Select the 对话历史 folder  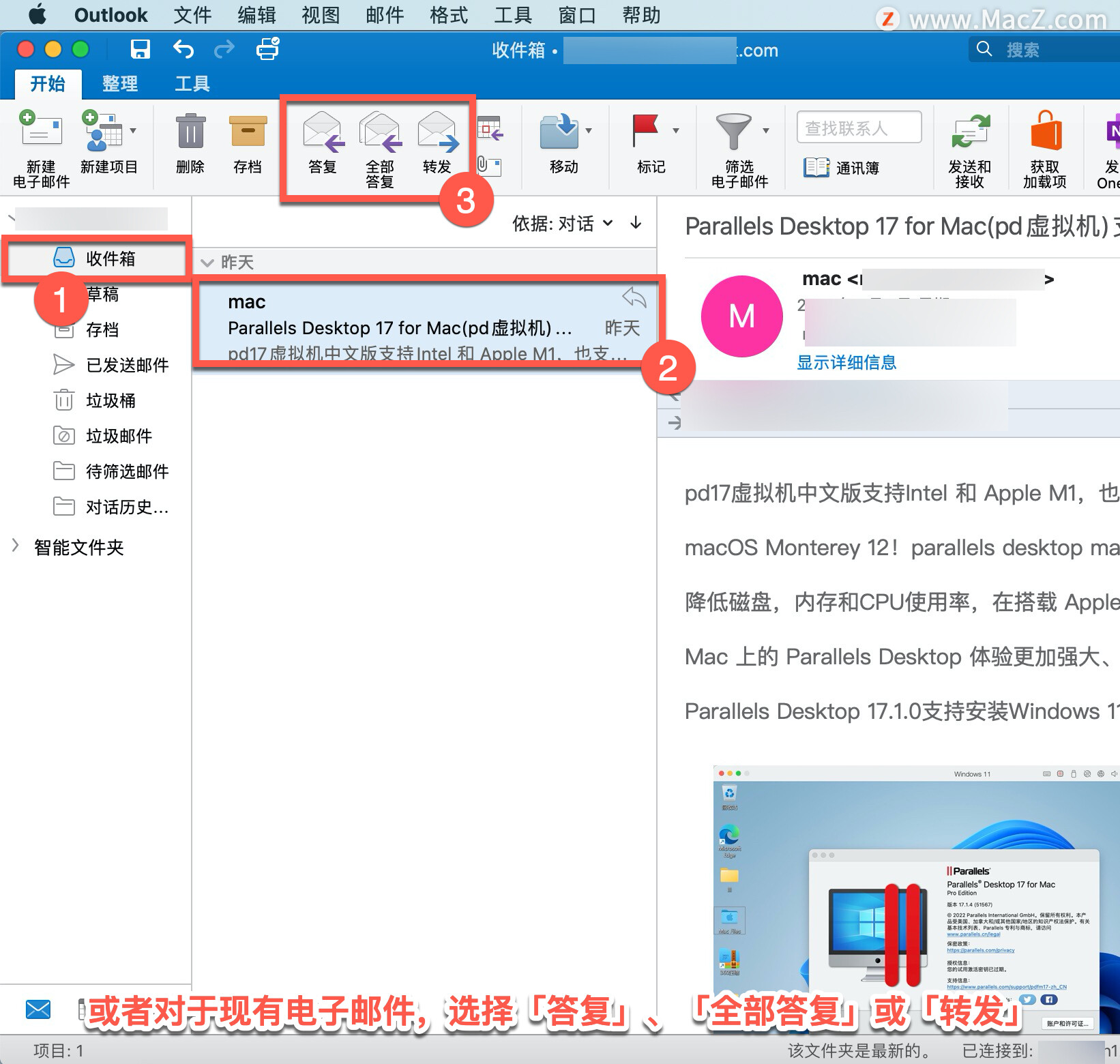[109, 507]
